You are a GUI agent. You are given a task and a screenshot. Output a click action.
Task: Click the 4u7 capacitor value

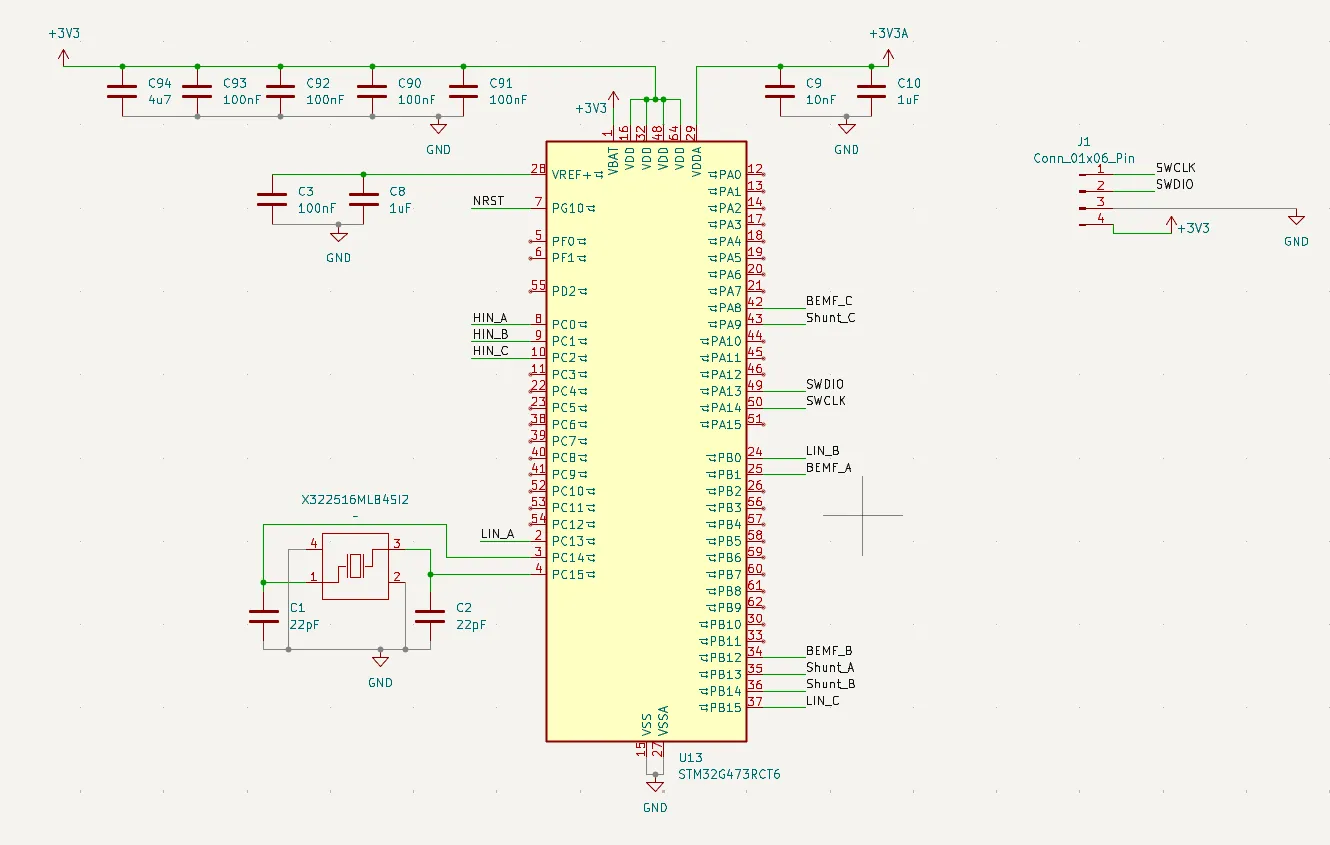160,100
